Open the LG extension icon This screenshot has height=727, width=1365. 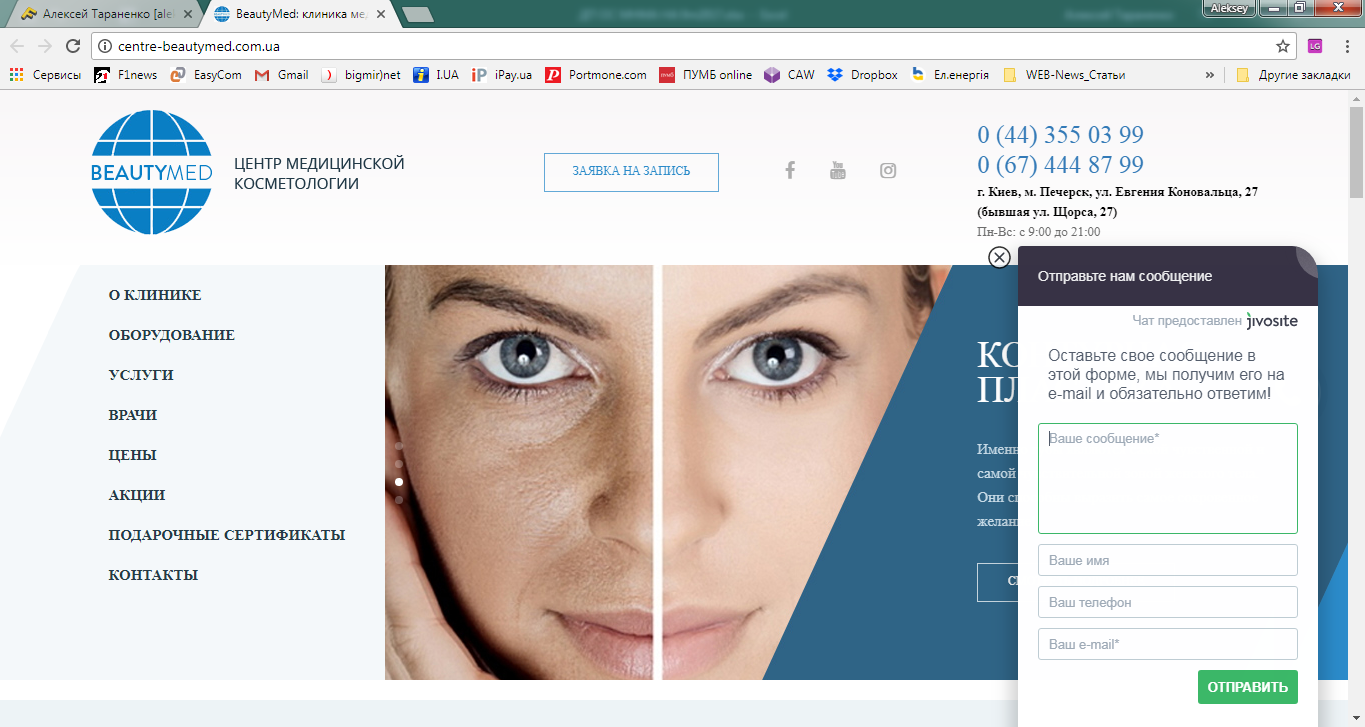(x=1315, y=46)
